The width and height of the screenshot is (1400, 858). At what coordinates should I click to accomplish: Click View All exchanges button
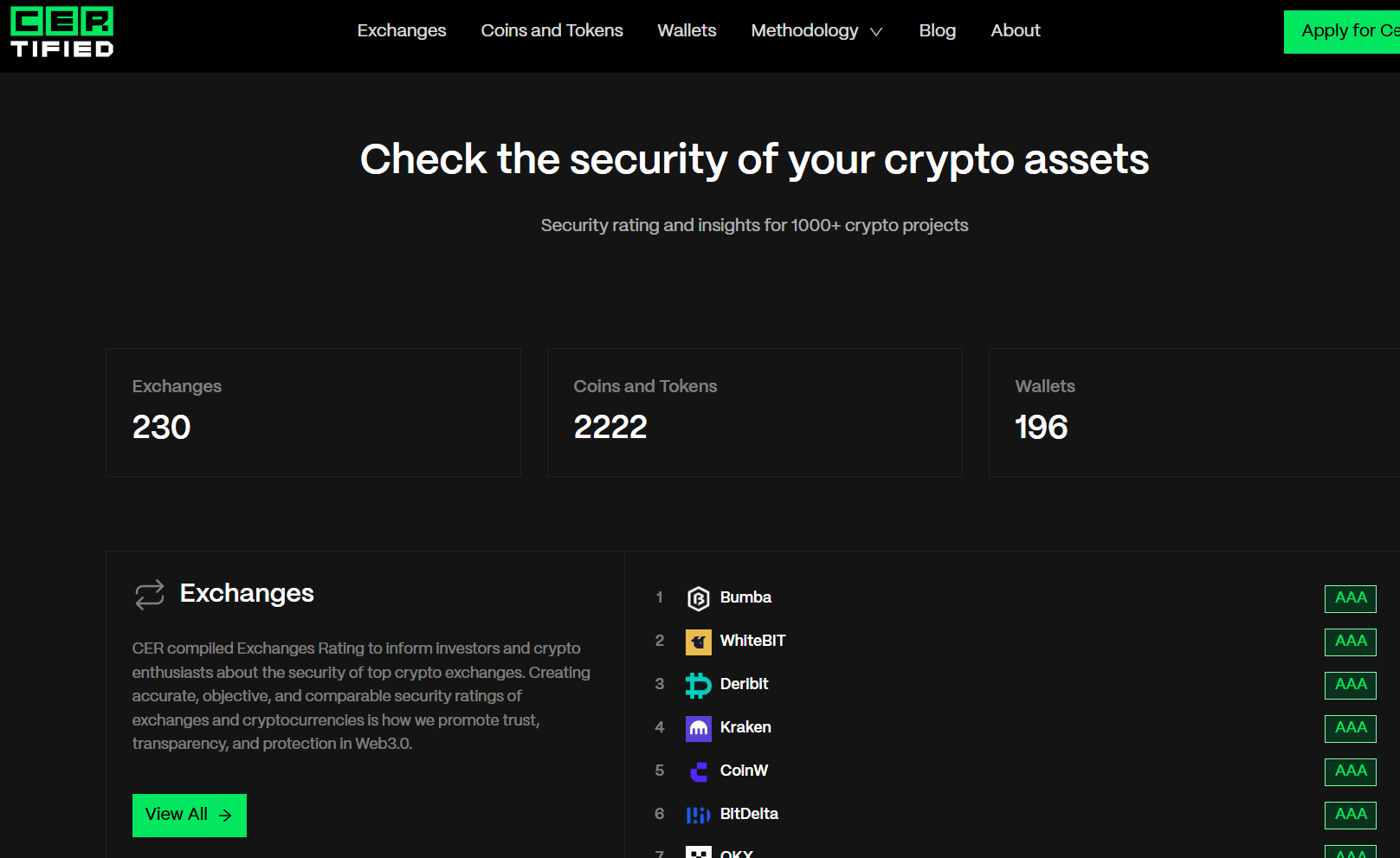tap(189, 815)
